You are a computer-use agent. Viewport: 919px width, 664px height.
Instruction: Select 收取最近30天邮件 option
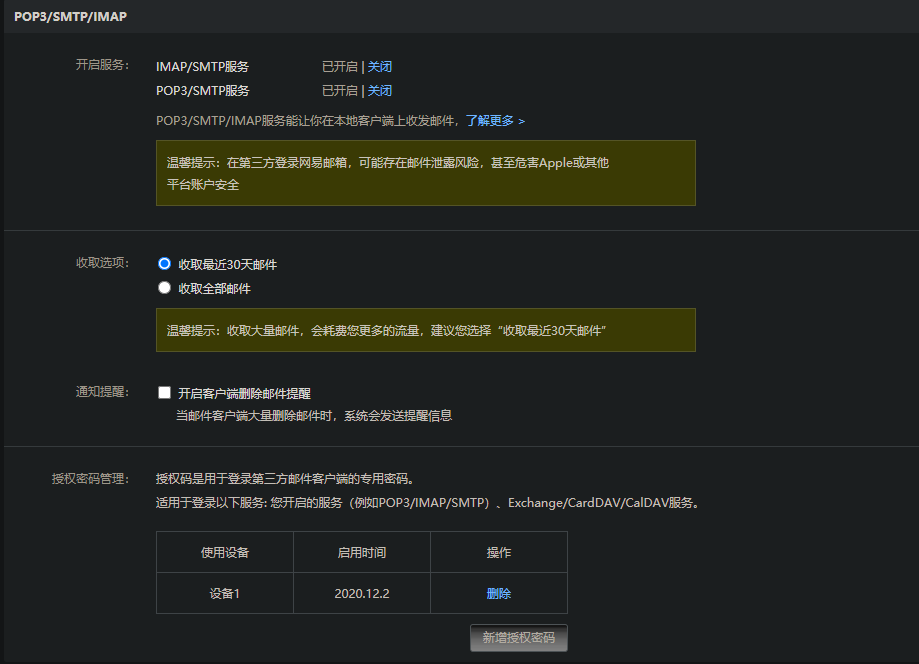click(162, 262)
